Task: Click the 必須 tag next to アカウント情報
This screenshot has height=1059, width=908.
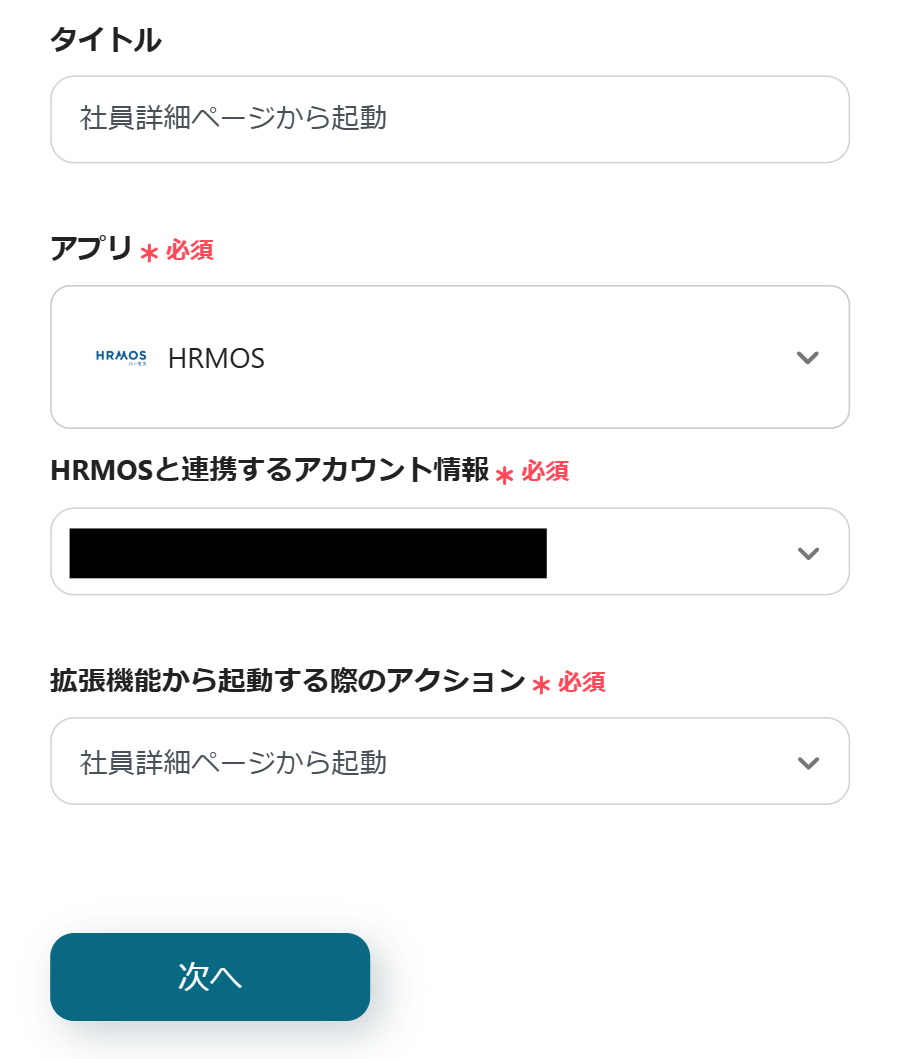Action: pos(545,472)
